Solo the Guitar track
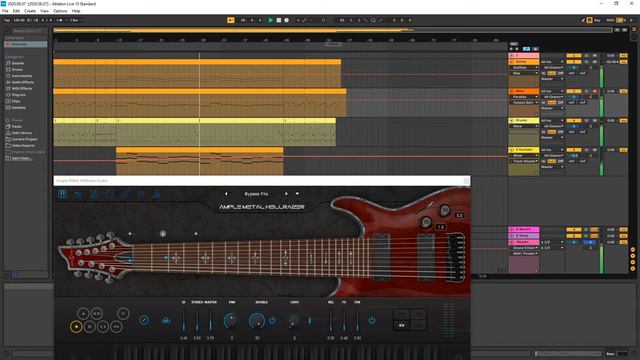The image size is (640, 360). click(x=587, y=62)
